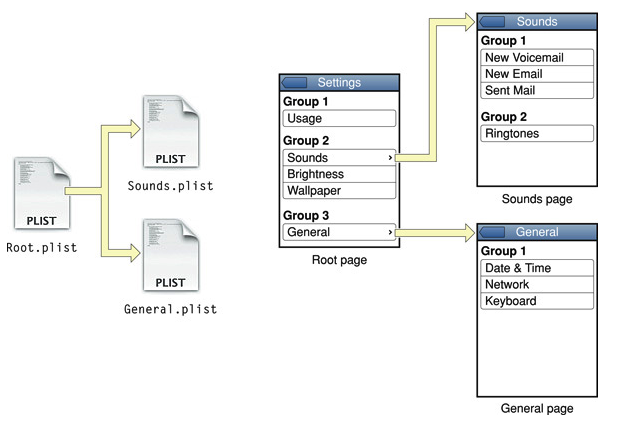
Task: Click the 'Sounds page' caption
Action: coord(537,199)
